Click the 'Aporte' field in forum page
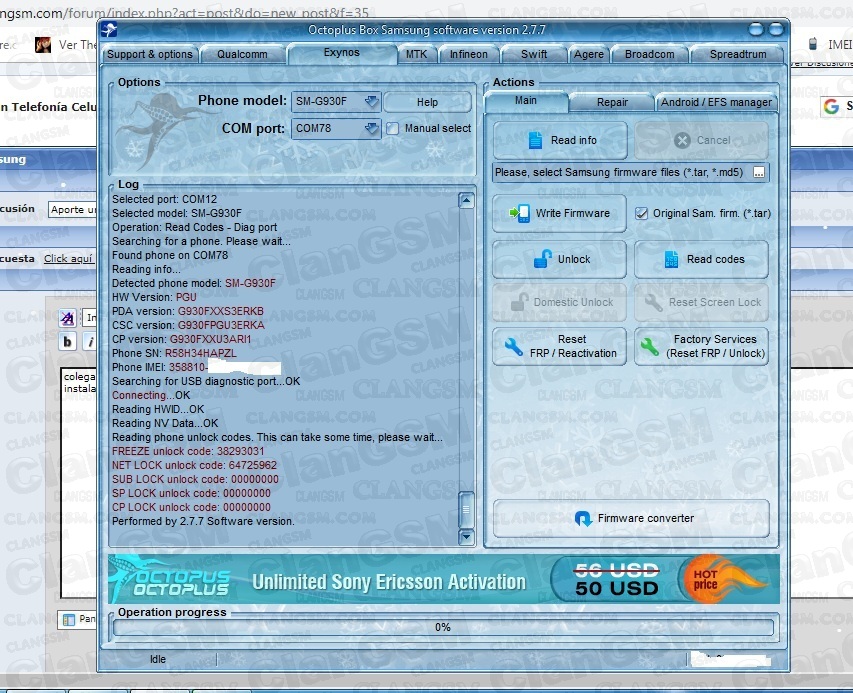 coord(73,209)
